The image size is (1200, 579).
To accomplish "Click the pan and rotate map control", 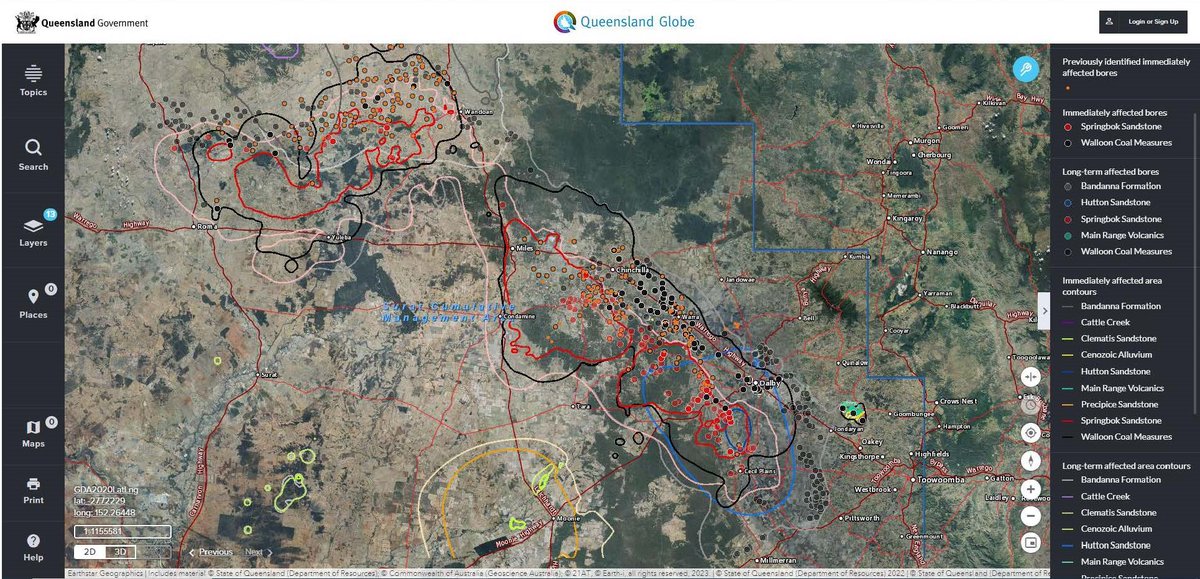I will pyautogui.click(x=1031, y=377).
